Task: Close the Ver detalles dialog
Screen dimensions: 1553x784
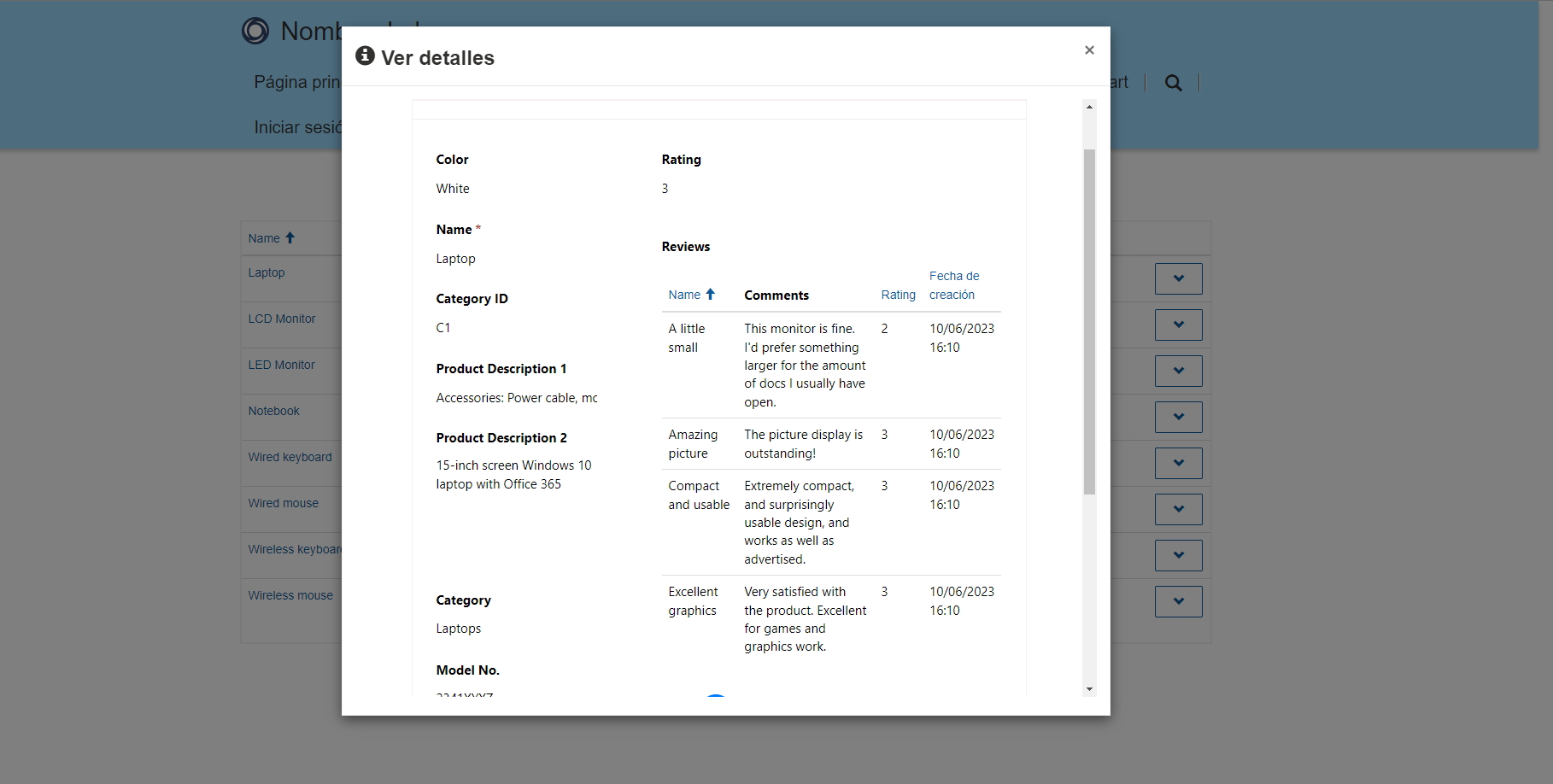Action: 1089,50
